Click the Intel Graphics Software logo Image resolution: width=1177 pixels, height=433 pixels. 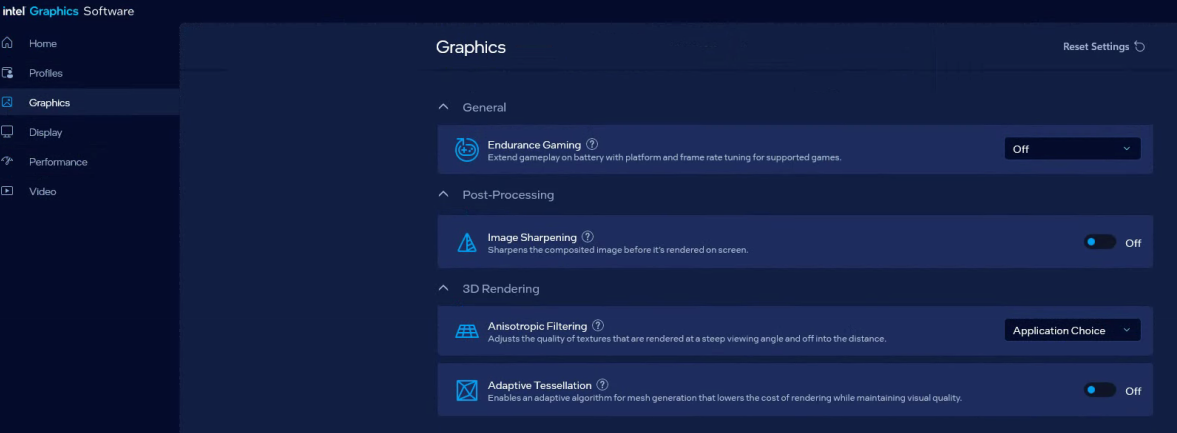[68, 11]
